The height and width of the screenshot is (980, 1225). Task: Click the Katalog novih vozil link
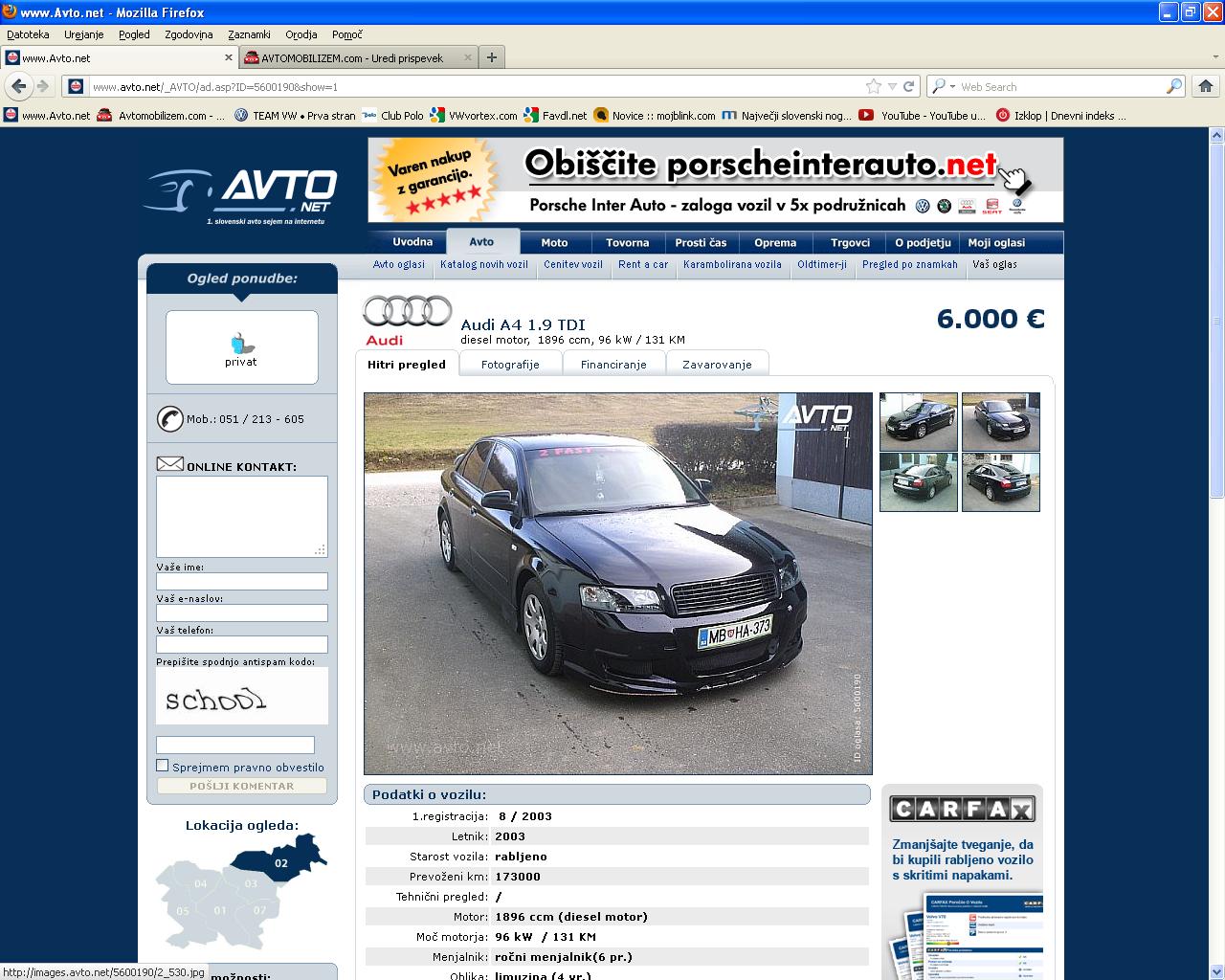484,264
